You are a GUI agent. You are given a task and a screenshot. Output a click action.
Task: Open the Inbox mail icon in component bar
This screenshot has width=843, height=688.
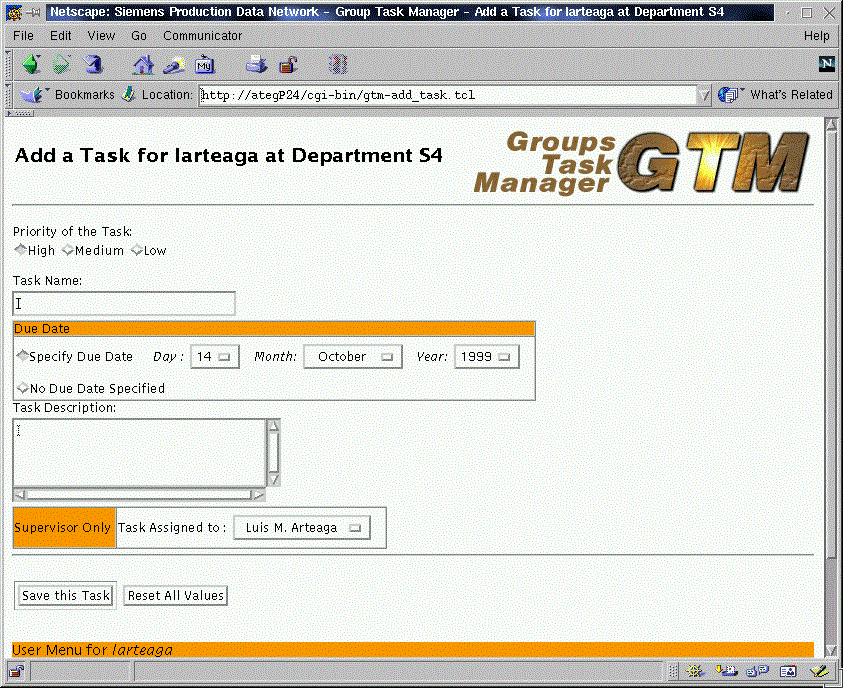point(726,671)
